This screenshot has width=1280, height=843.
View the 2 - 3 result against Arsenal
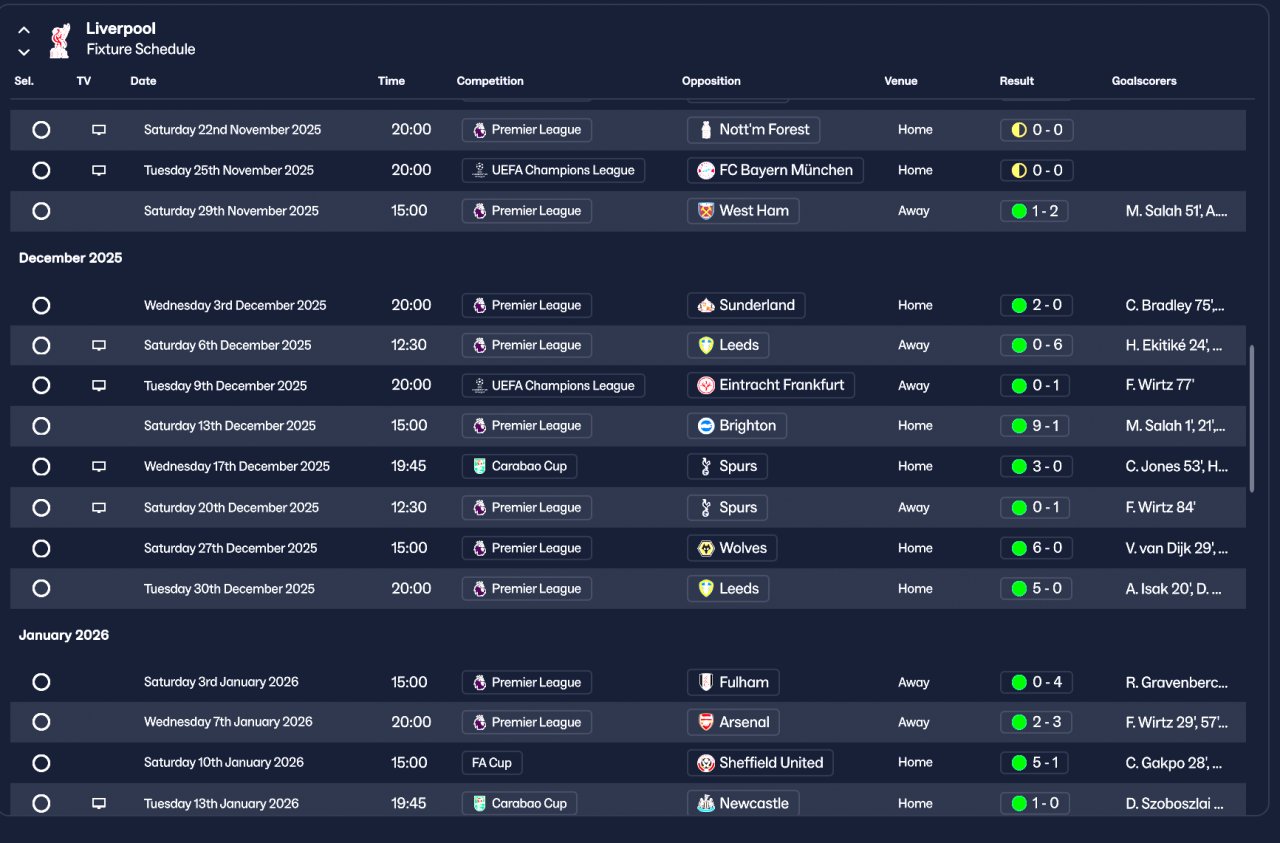click(1036, 722)
